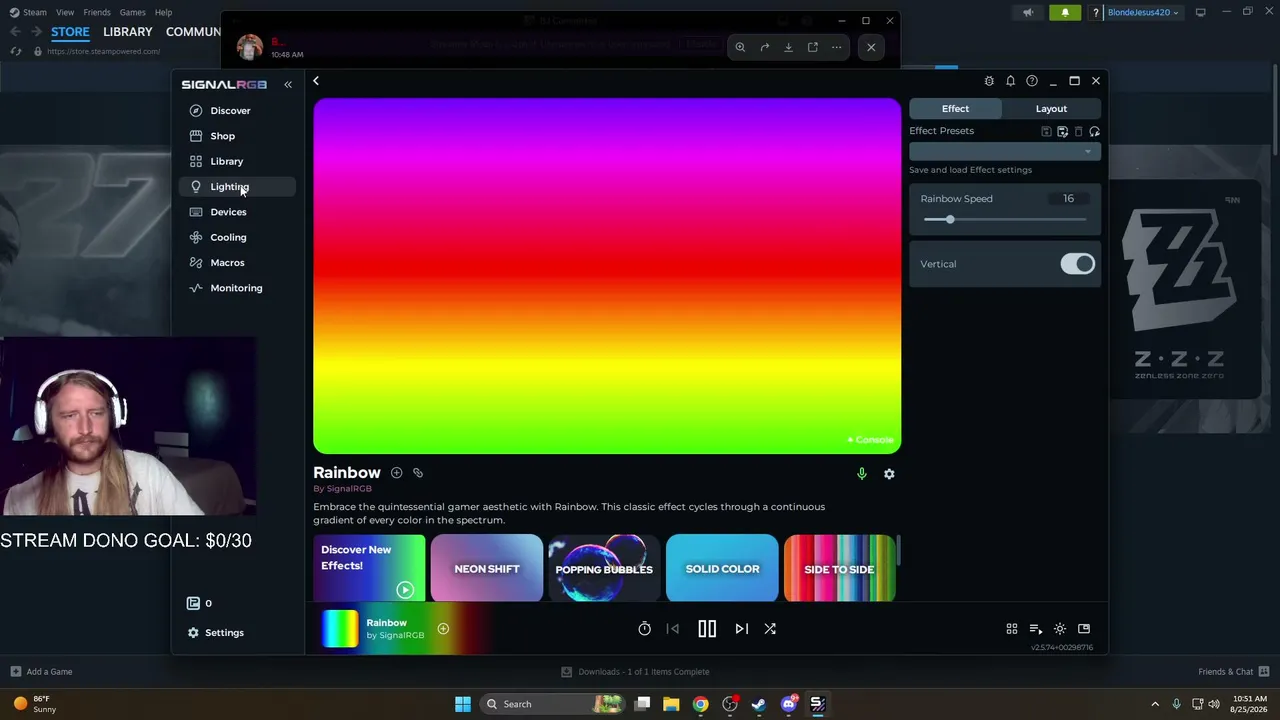
Task: Open the Monitoring page
Action: point(237,288)
